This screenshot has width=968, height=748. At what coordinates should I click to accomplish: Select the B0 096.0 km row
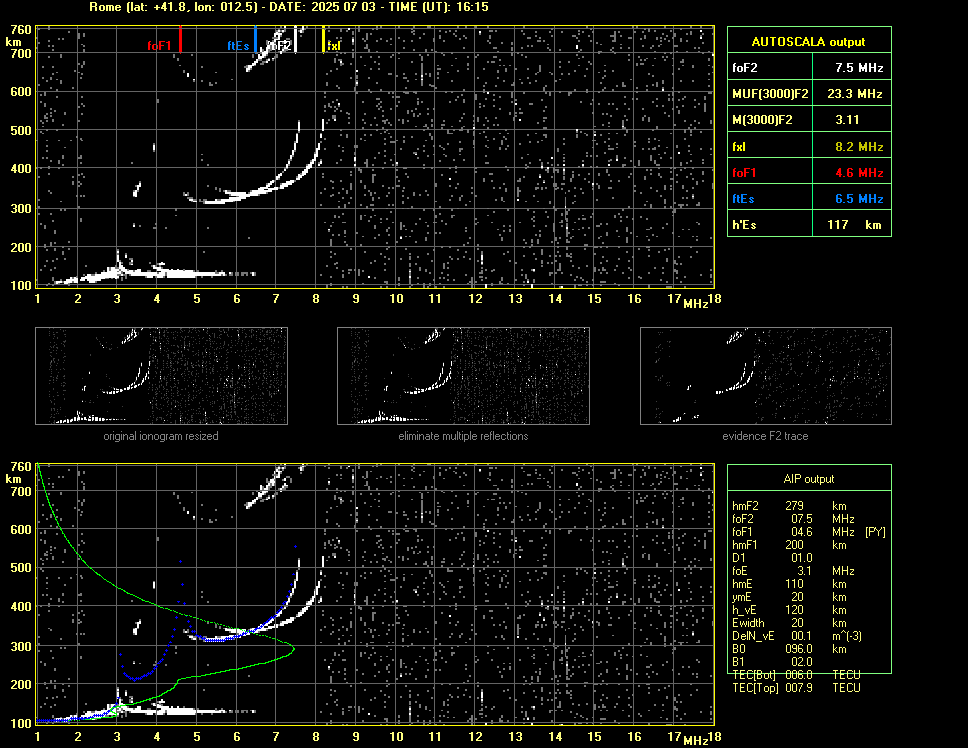point(788,648)
